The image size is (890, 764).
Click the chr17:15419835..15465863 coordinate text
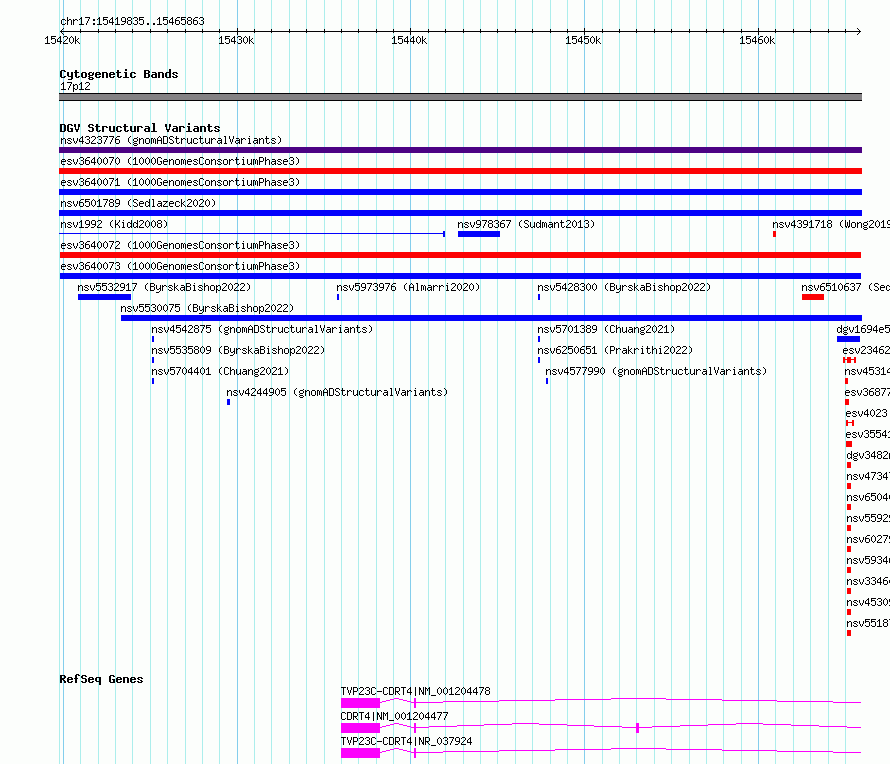[132, 22]
